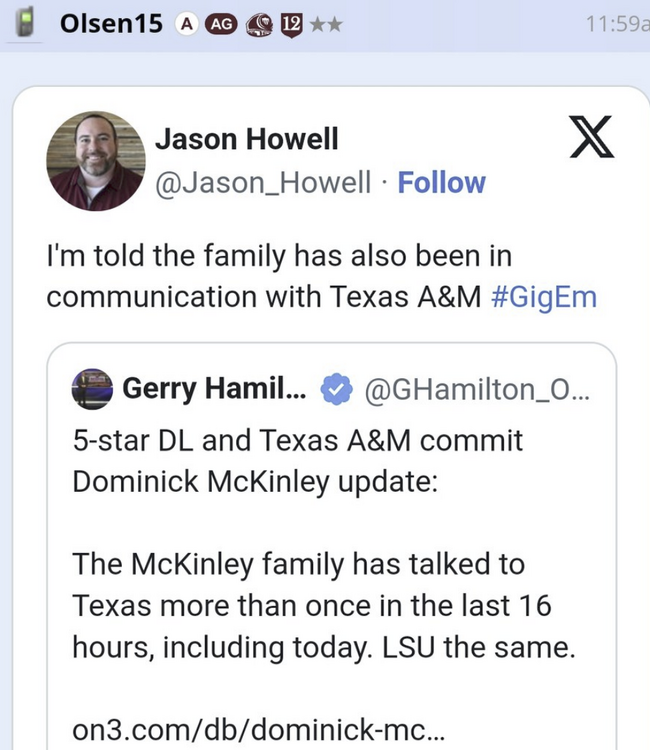Click the gray star rating icons
The height and width of the screenshot is (750, 650).
[328, 24]
